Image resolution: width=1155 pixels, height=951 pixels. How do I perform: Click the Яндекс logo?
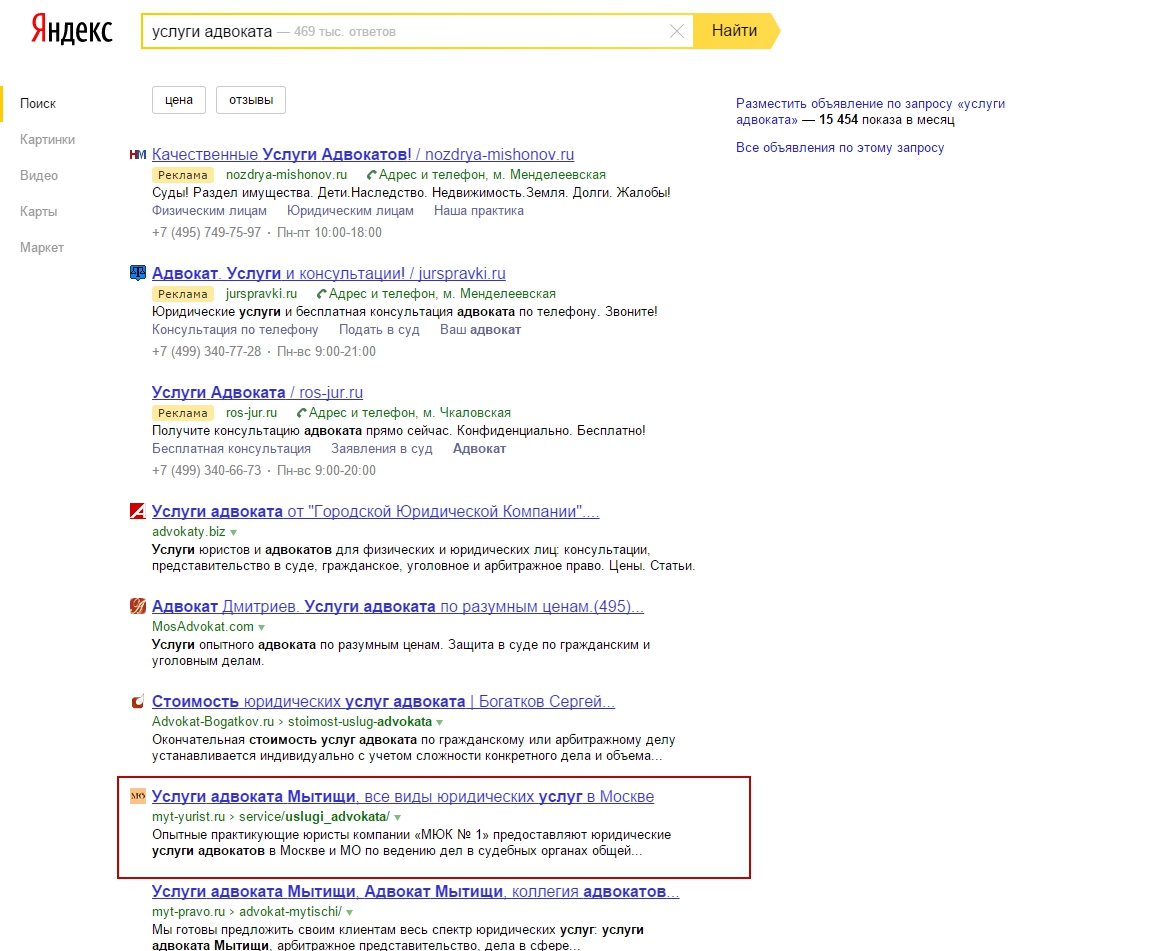pyautogui.click(x=71, y=30)
